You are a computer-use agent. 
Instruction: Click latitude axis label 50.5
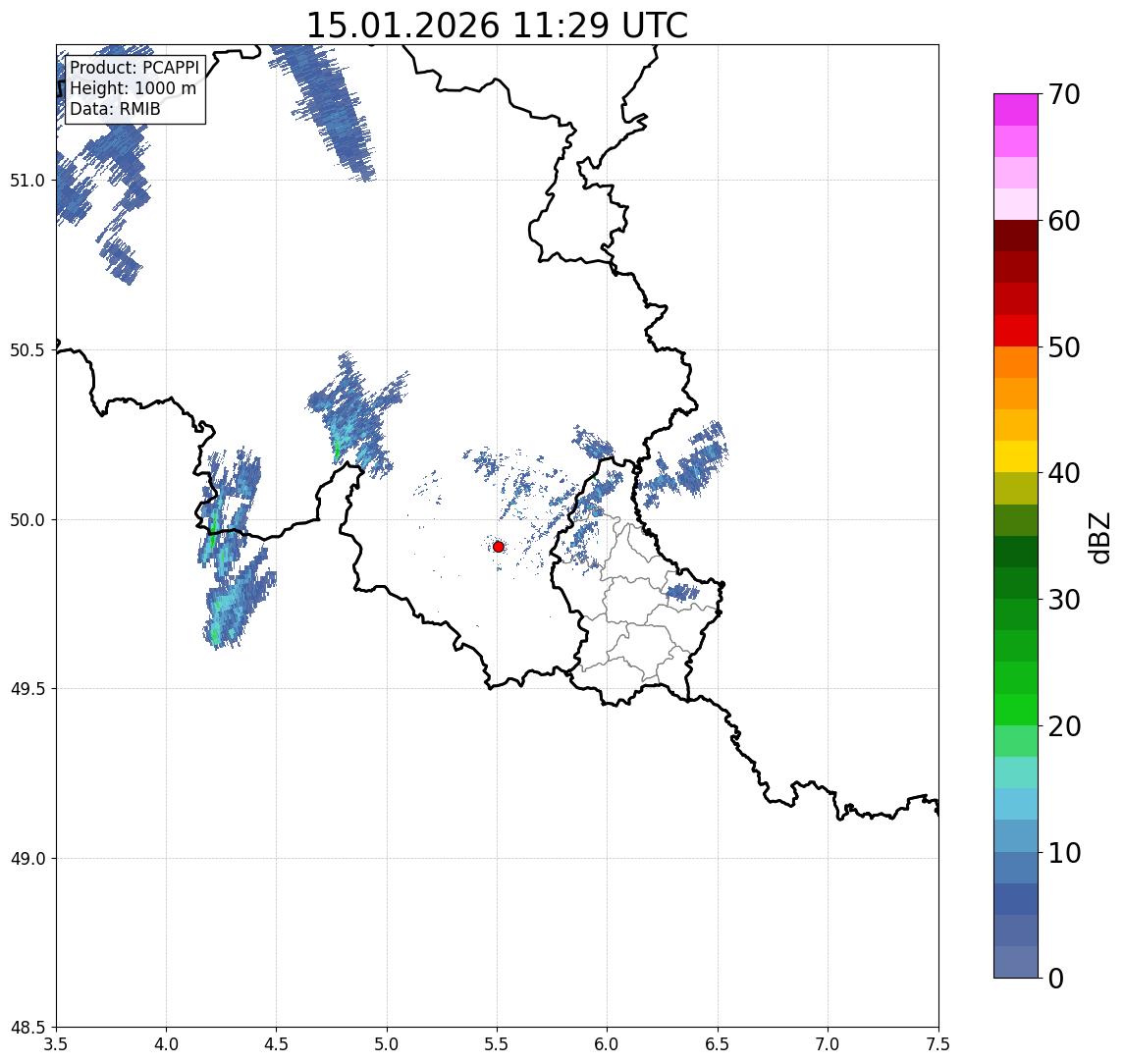click(27, 350)
